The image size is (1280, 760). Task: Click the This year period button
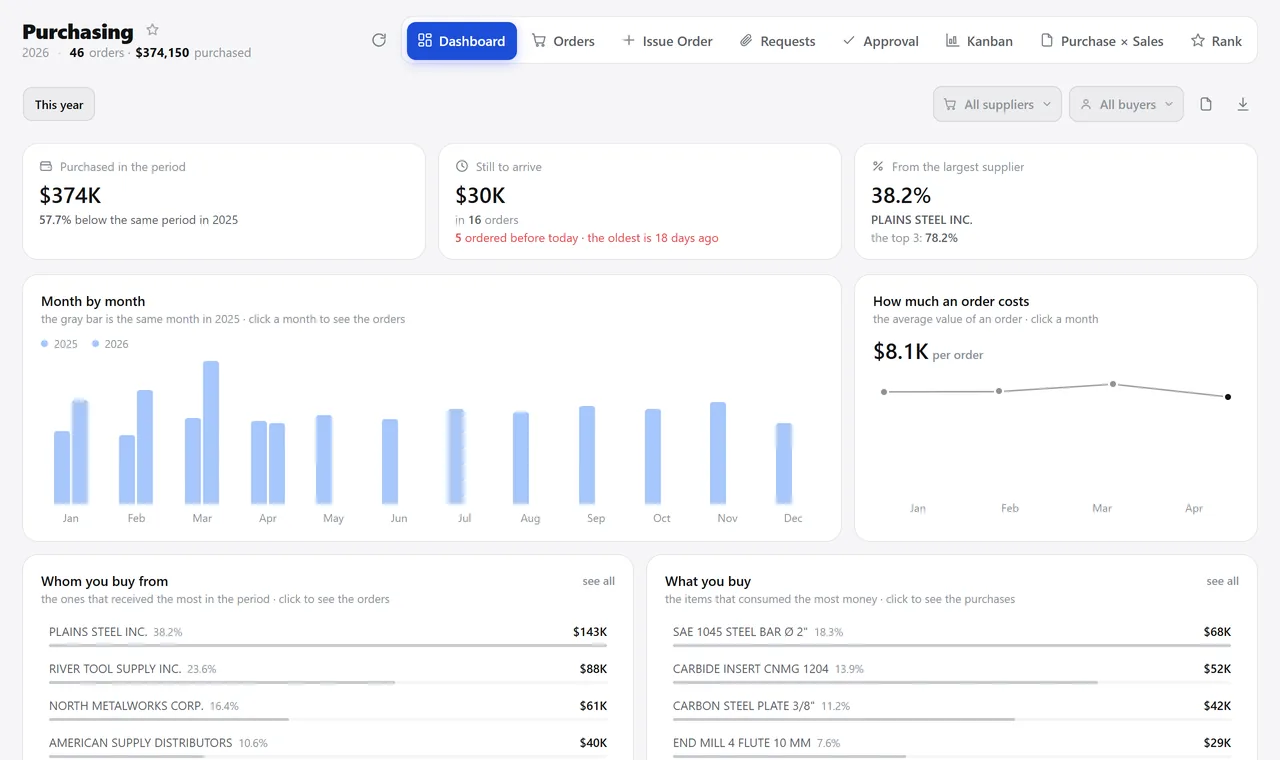point(59,104)
